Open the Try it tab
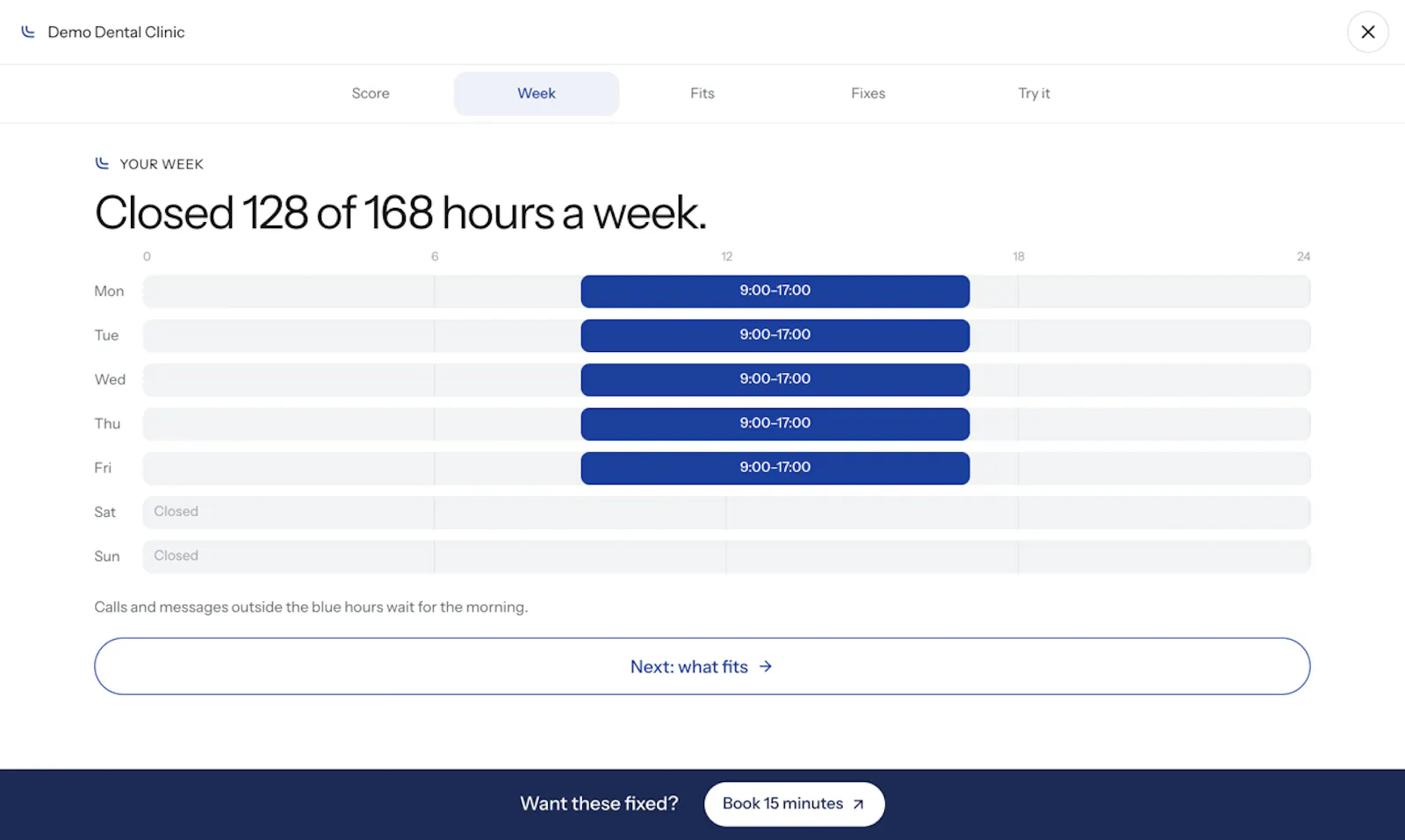This screenshot has width=1405, height=840. click(x=1034, y=93)
